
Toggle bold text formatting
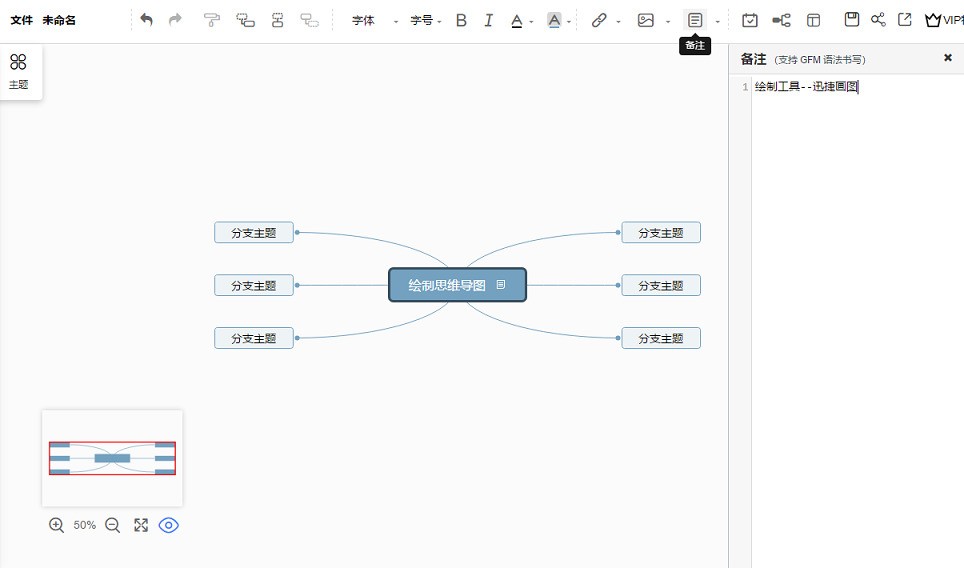coord(461,20)
